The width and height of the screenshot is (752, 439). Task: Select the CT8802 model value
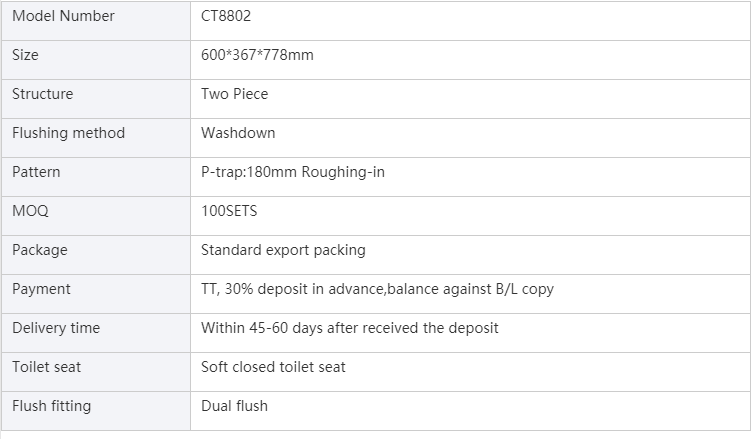(x=225, y=16)
